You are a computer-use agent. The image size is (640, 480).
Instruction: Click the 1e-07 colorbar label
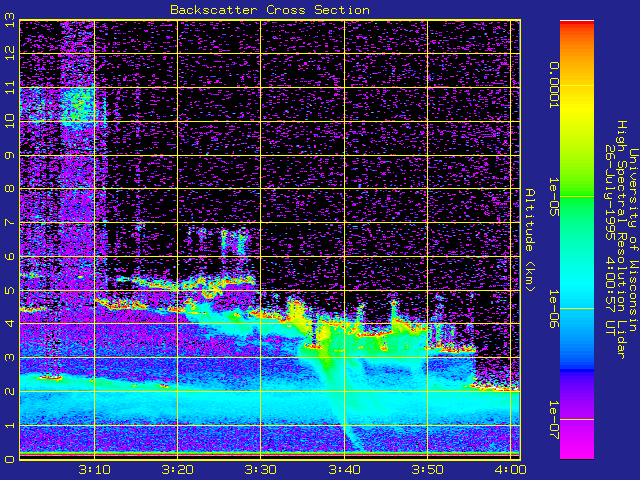[553, 420]
